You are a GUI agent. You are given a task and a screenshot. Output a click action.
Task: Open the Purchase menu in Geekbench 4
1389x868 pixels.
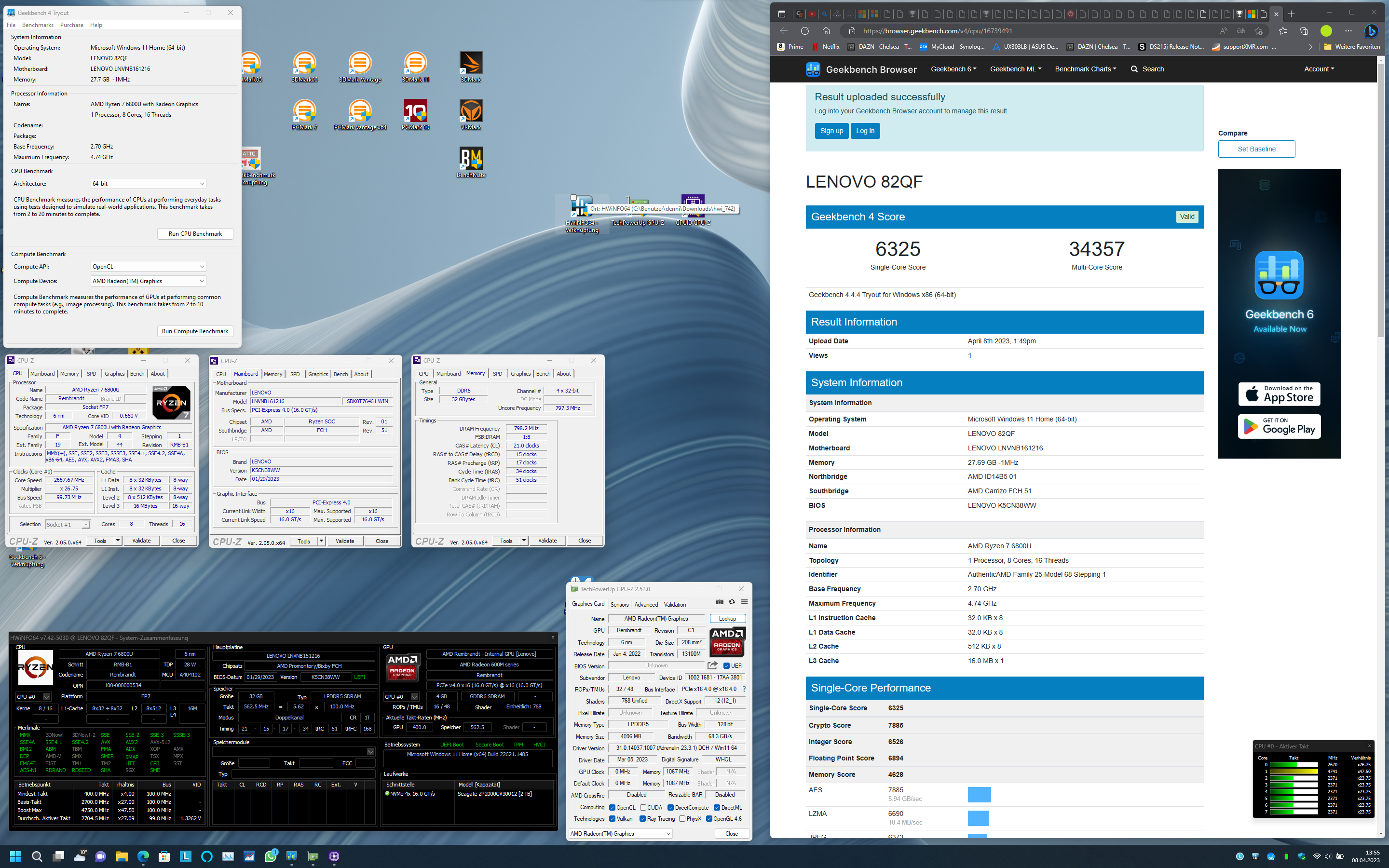click(72, 25)
